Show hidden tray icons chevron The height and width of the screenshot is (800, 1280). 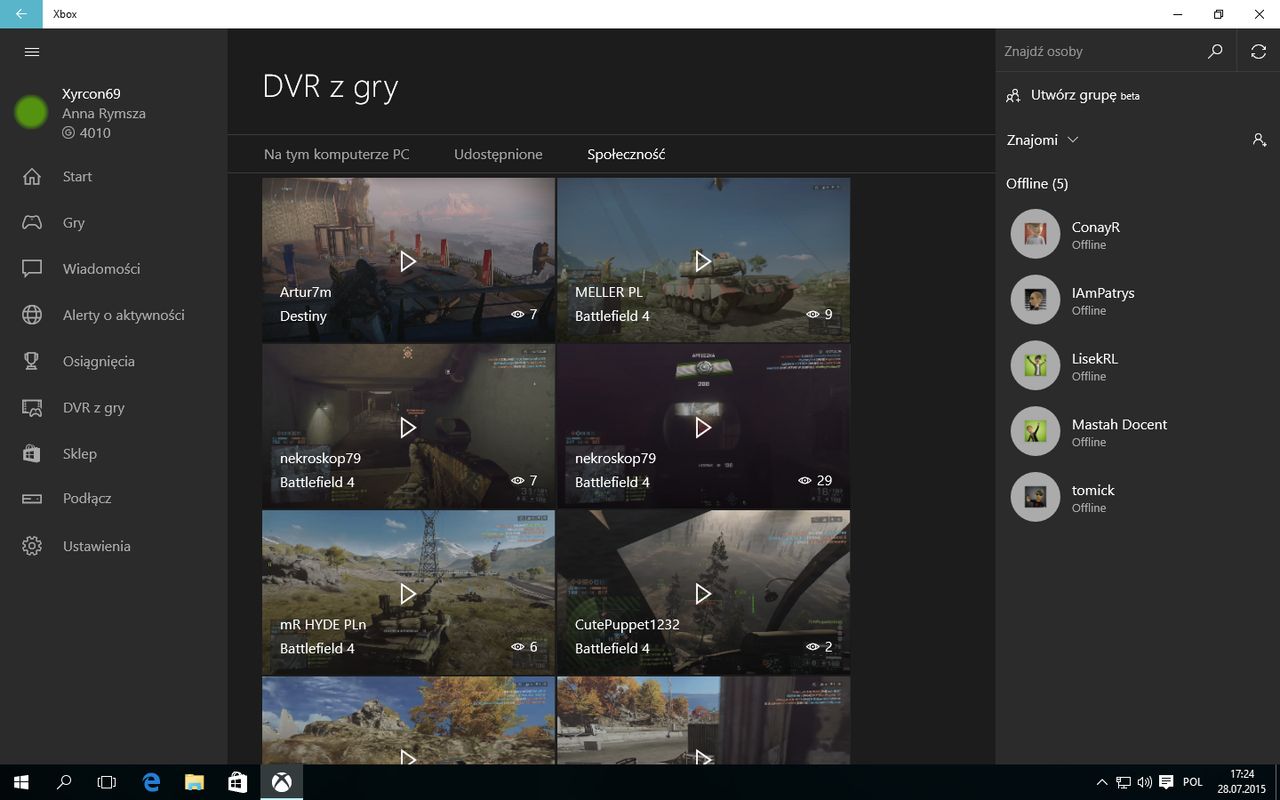[x=1102, y=782]
